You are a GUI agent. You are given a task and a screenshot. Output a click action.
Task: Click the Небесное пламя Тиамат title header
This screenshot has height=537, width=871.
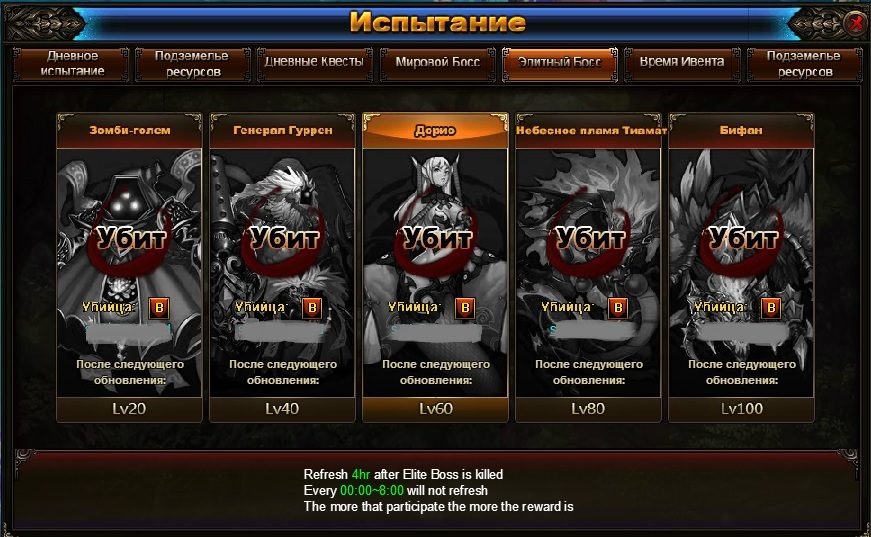click(x=589, y=131)
